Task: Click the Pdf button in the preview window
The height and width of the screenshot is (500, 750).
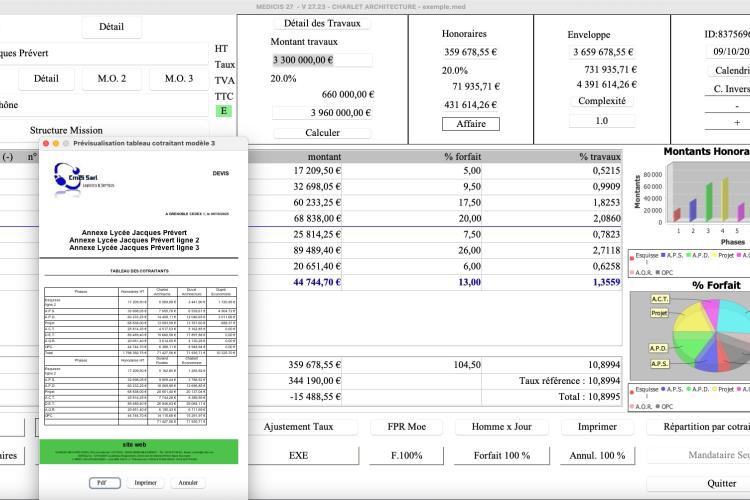Action: 105,483
